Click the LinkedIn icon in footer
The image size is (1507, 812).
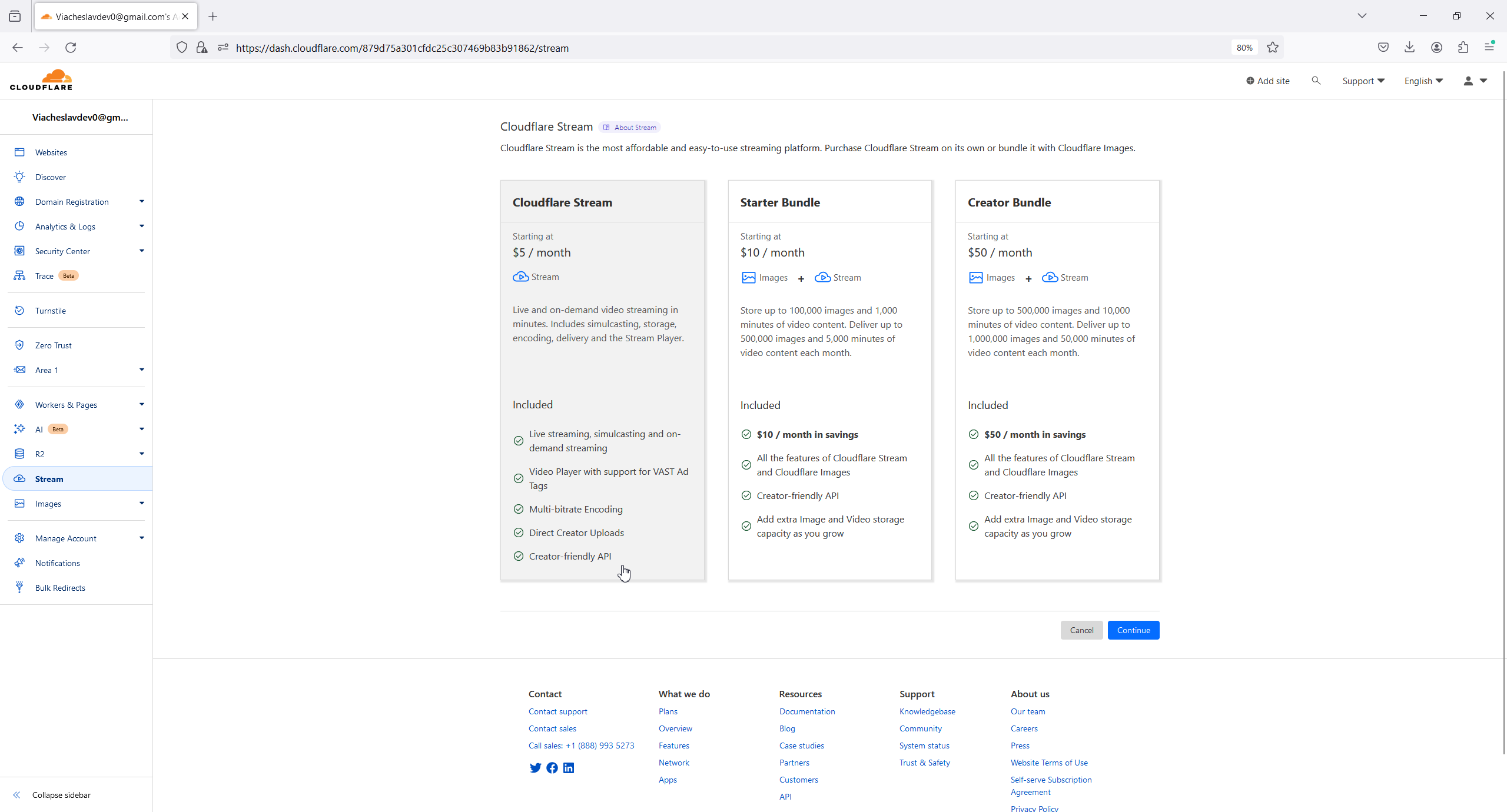(x=569, y=768)
